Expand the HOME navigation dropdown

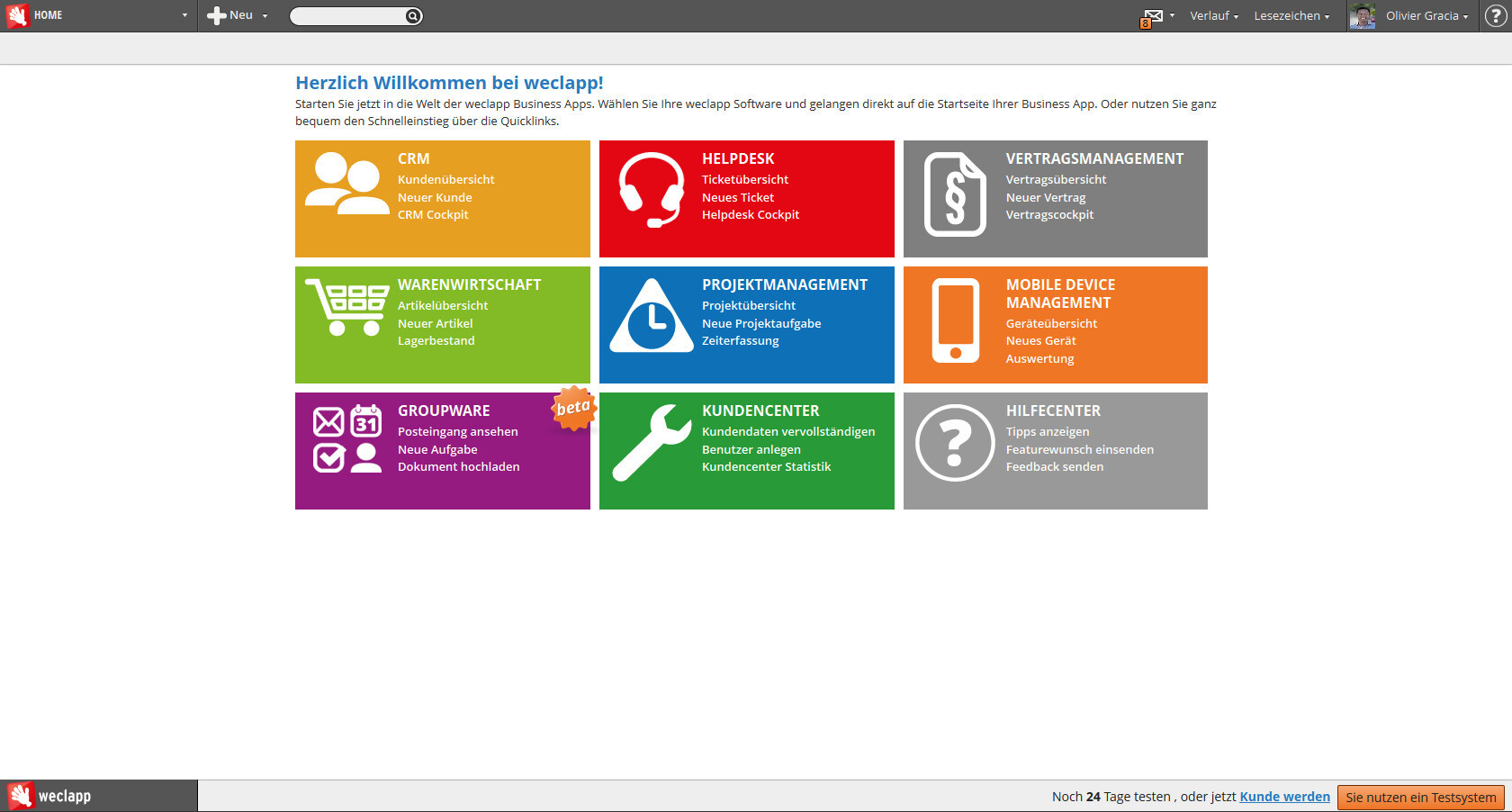tap(184, 16)
